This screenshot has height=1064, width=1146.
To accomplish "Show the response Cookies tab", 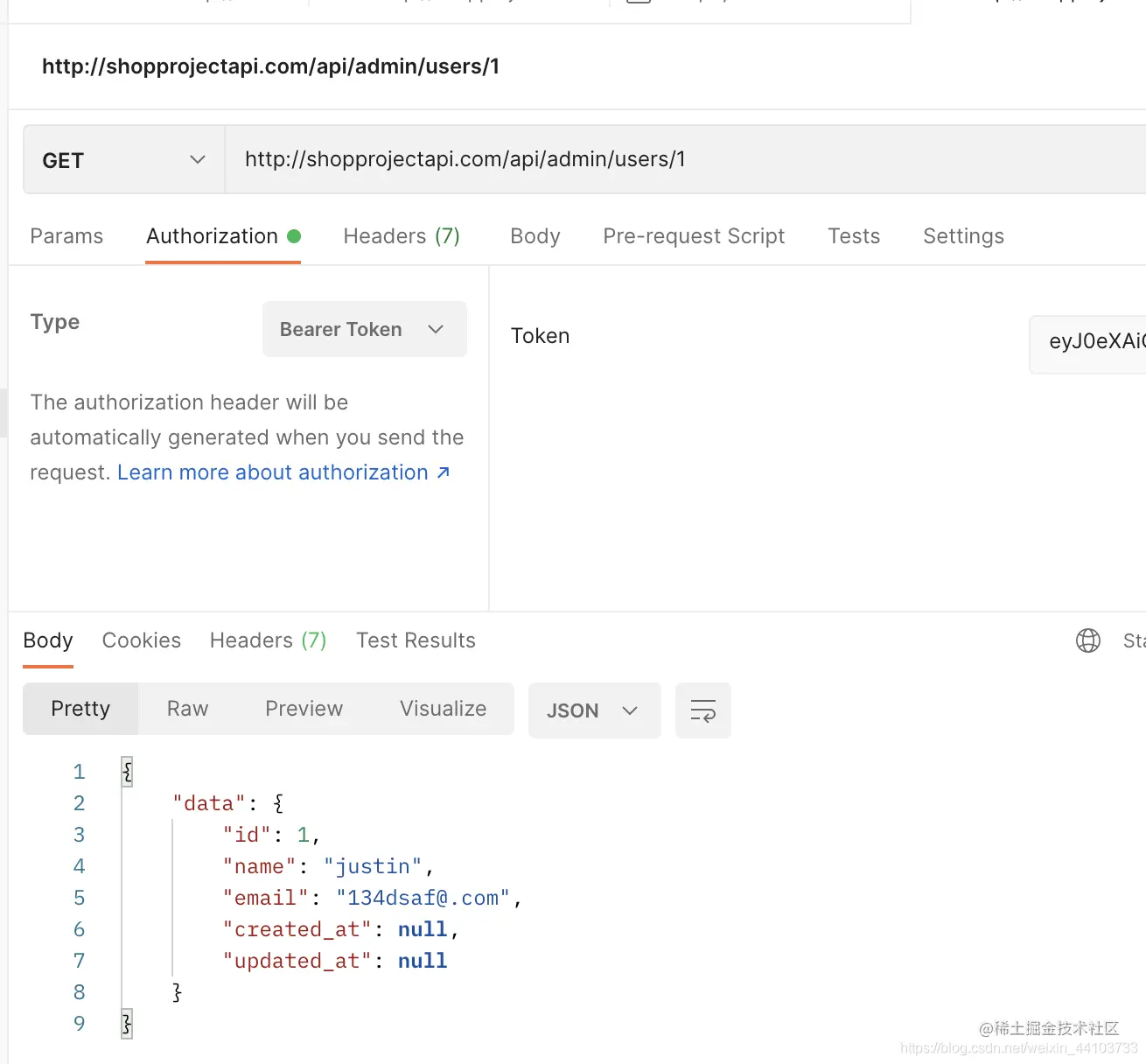I will click(142, 640).
